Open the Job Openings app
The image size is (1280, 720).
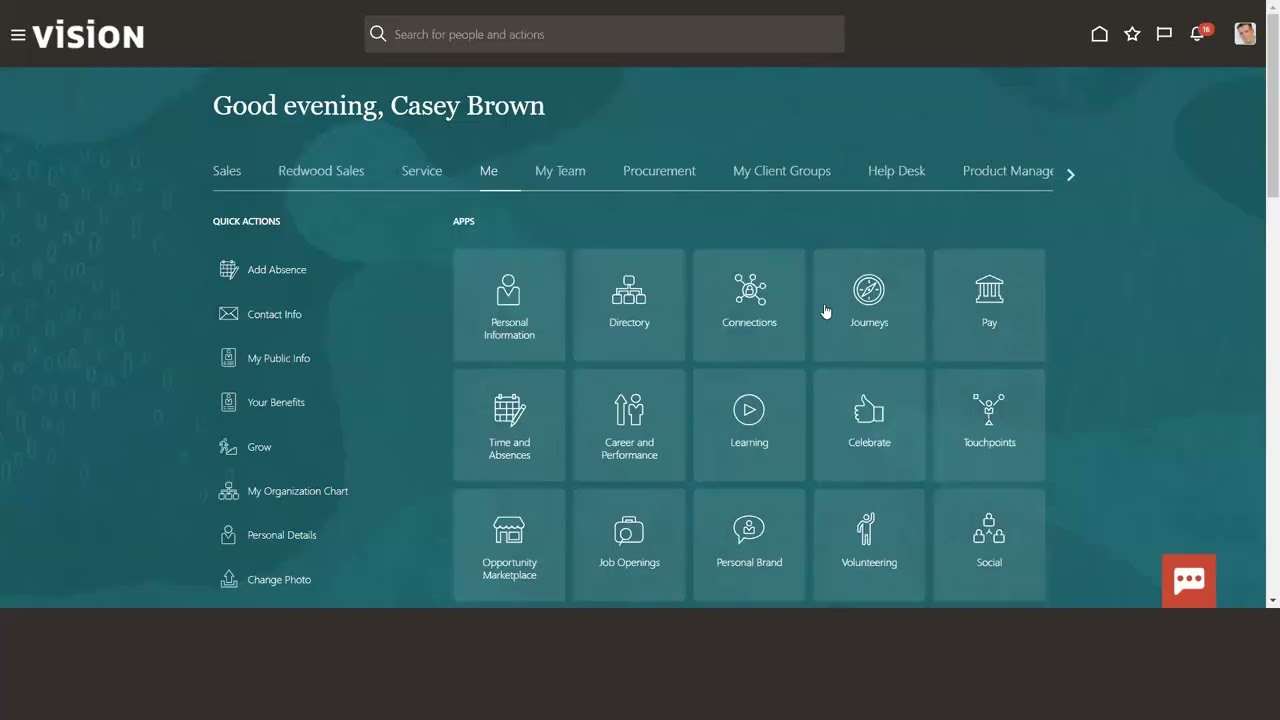coord(629,545)
